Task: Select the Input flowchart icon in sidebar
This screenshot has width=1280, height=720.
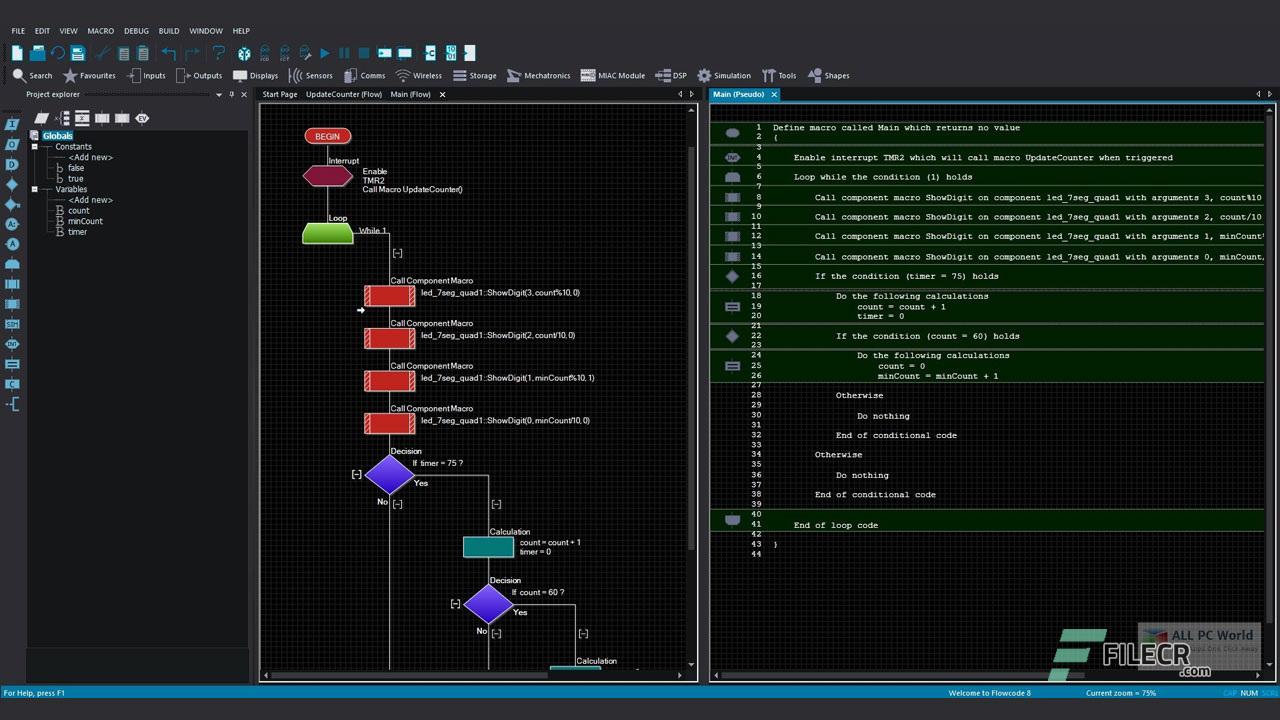Action: point(12,124)
